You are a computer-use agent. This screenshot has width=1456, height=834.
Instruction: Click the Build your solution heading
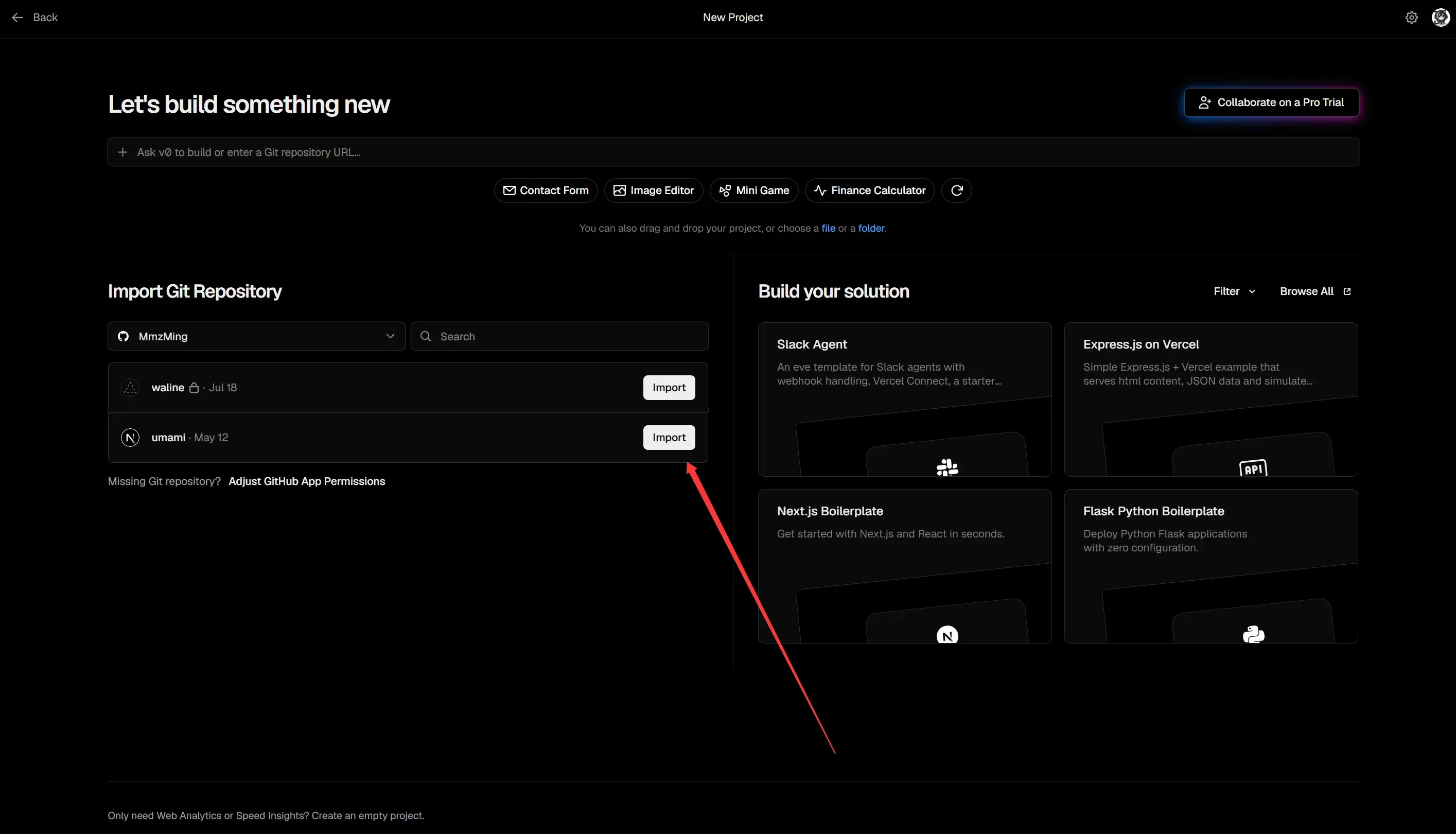click(834, 291)
